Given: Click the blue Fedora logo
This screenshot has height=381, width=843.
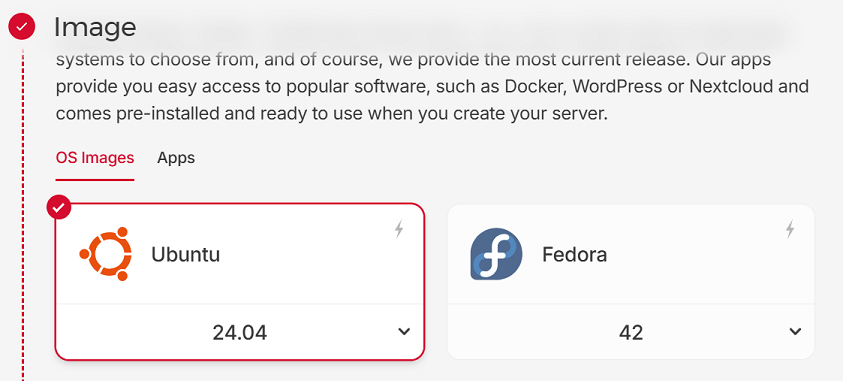Looking at the screenshot, I should coord(496,254).
